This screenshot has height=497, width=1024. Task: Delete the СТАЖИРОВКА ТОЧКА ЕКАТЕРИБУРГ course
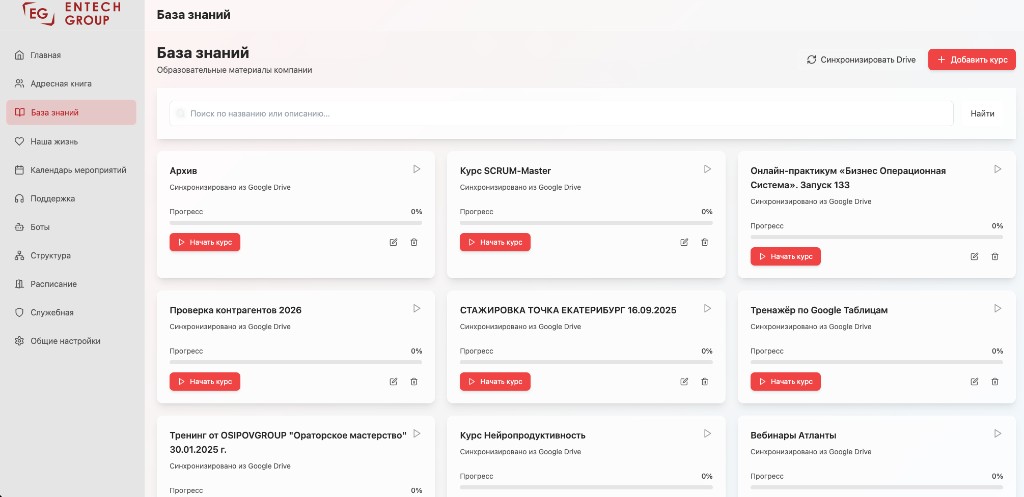(x=705, y=381)
